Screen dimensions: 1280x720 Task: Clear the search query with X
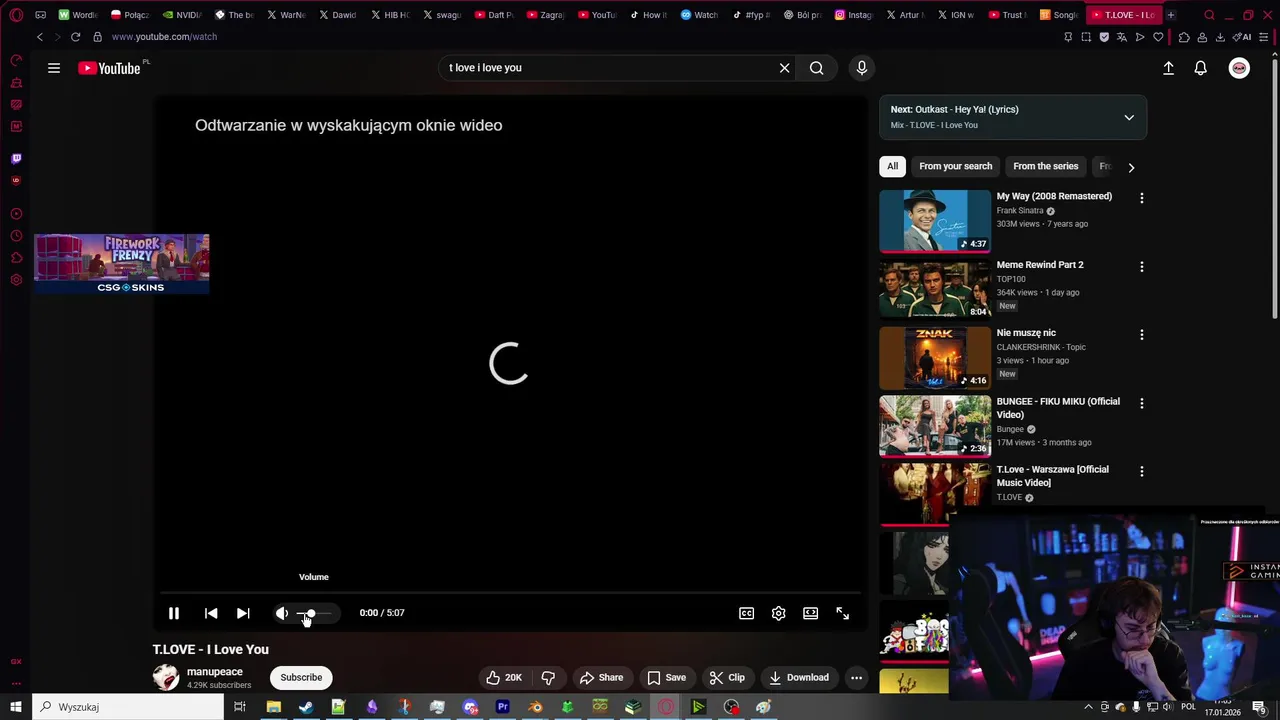tap(785, 68)
